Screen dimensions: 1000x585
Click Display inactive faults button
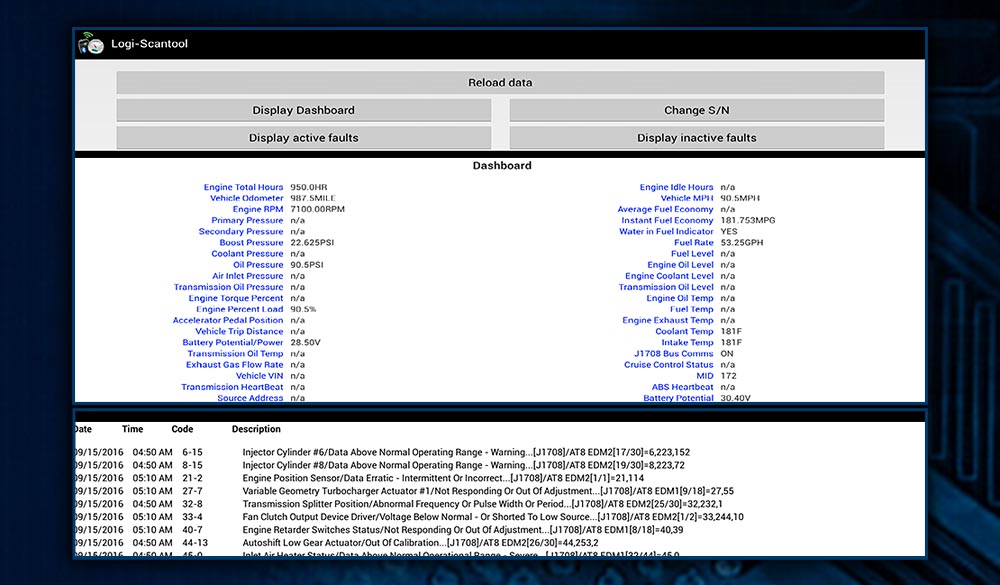click(696, 137)
